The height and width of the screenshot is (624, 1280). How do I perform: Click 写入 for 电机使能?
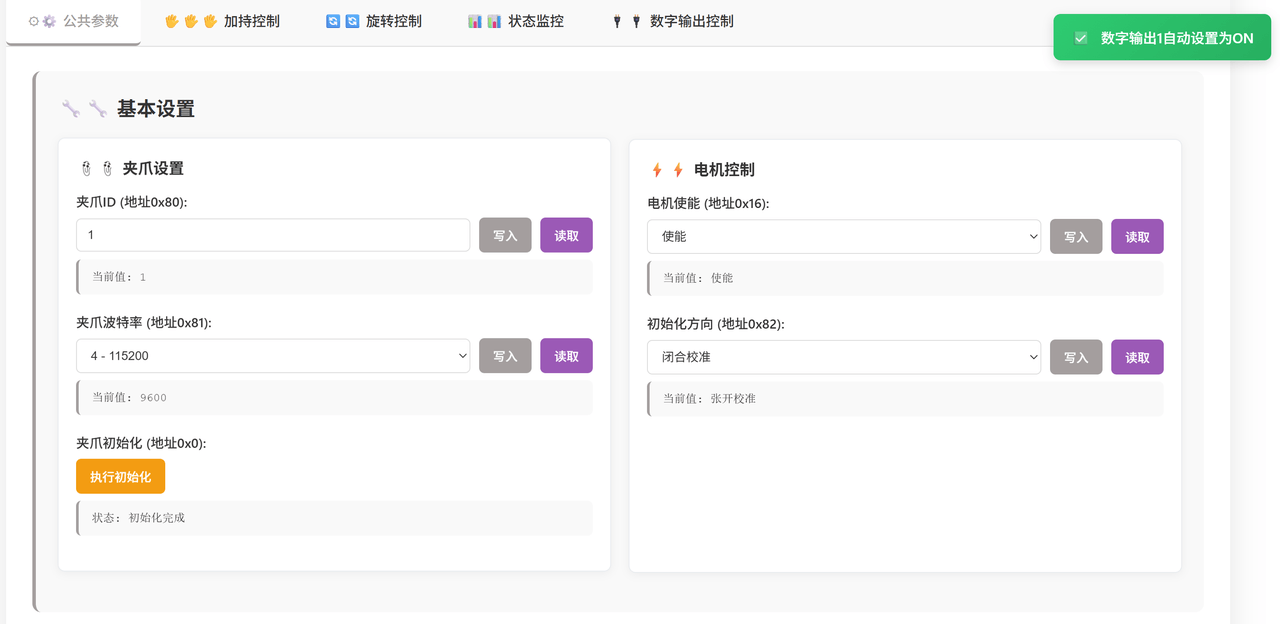tap(1075, 237)
